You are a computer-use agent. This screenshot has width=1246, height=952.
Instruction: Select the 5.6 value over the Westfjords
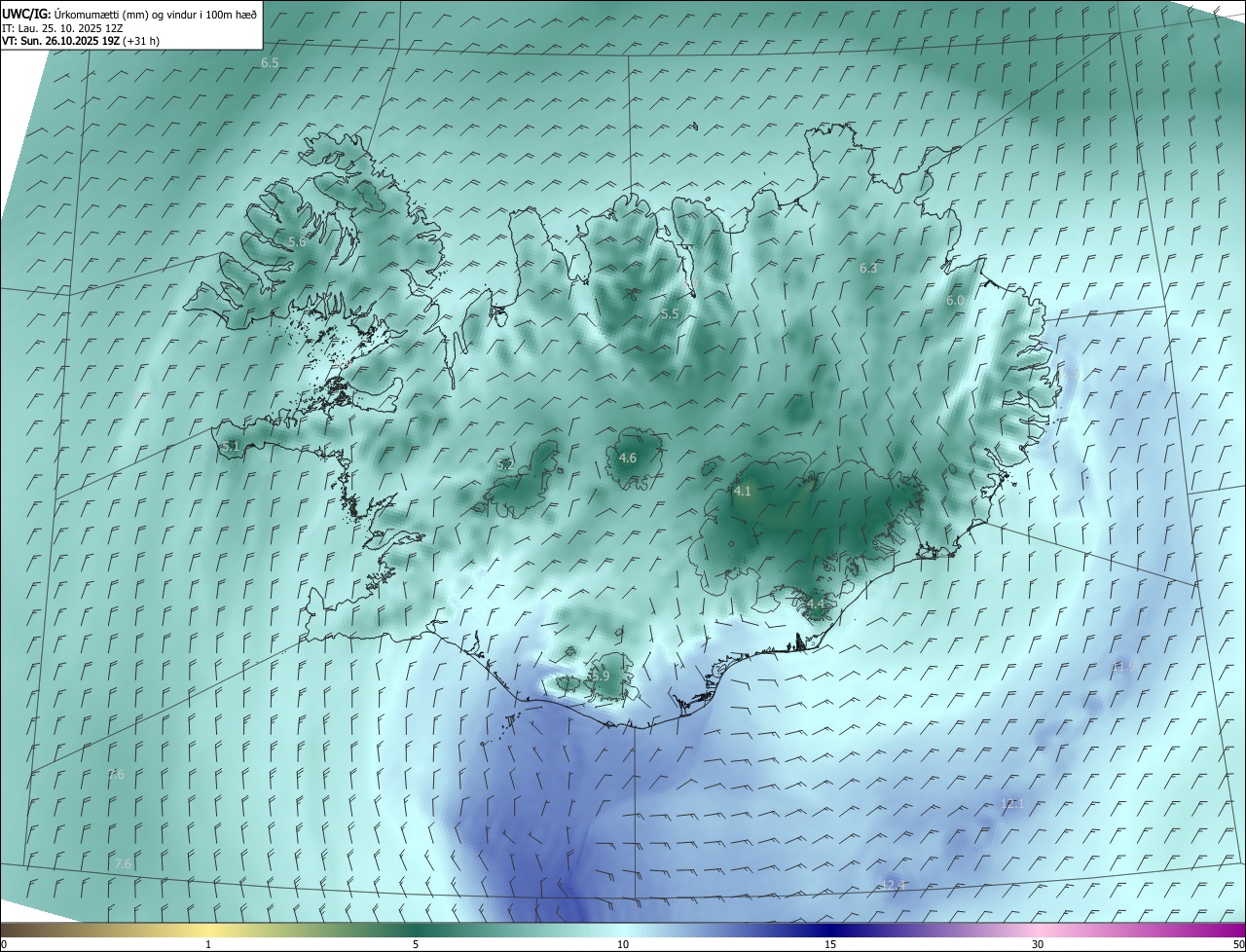coord(297,241)
